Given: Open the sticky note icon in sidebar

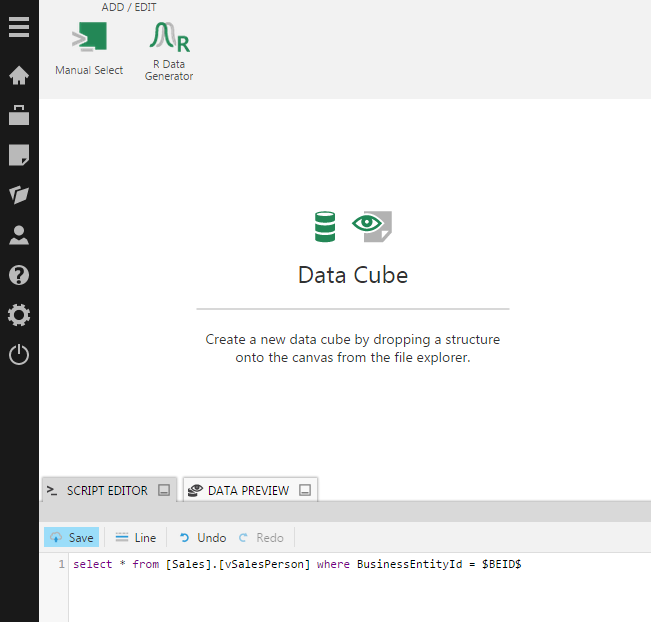Looking at the screenshot, I should pyautogui.click(x=19, y=155).
